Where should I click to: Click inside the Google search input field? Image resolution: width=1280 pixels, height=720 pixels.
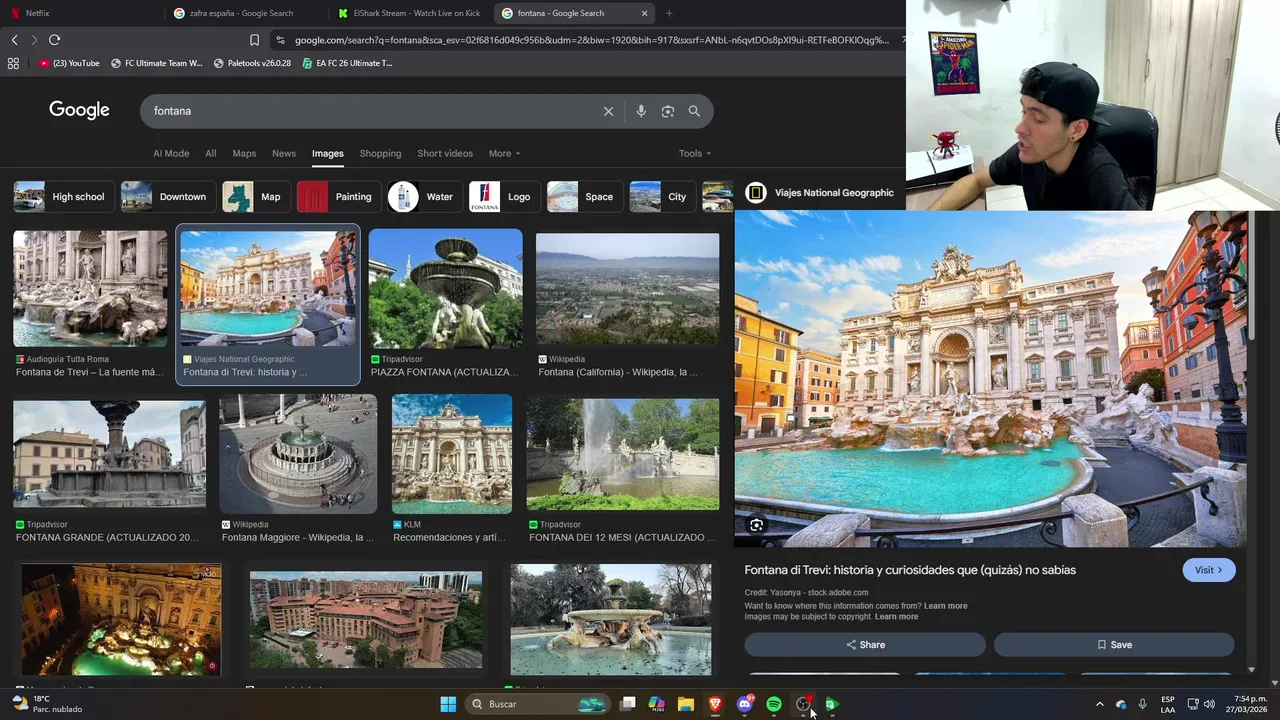pos(372,111)
